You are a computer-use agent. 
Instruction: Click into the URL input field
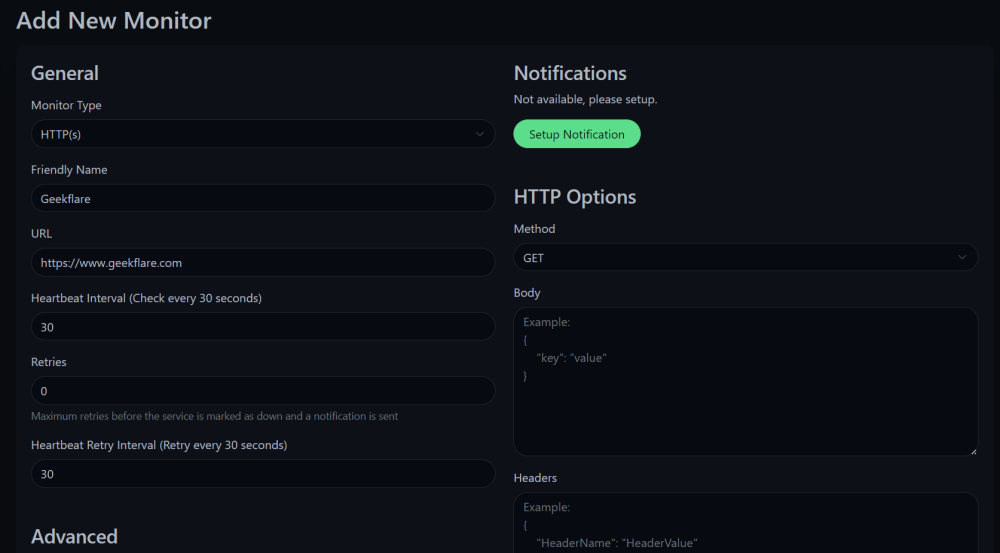point(262,262)
